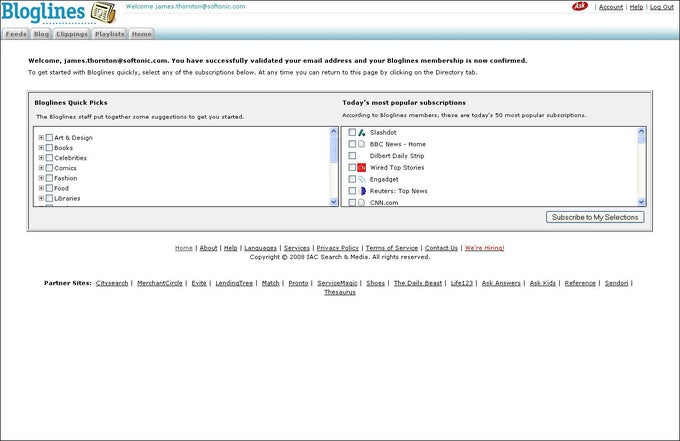Open the Feeds tab
This screenshot has height=441, width=680.
pos(16,34)
